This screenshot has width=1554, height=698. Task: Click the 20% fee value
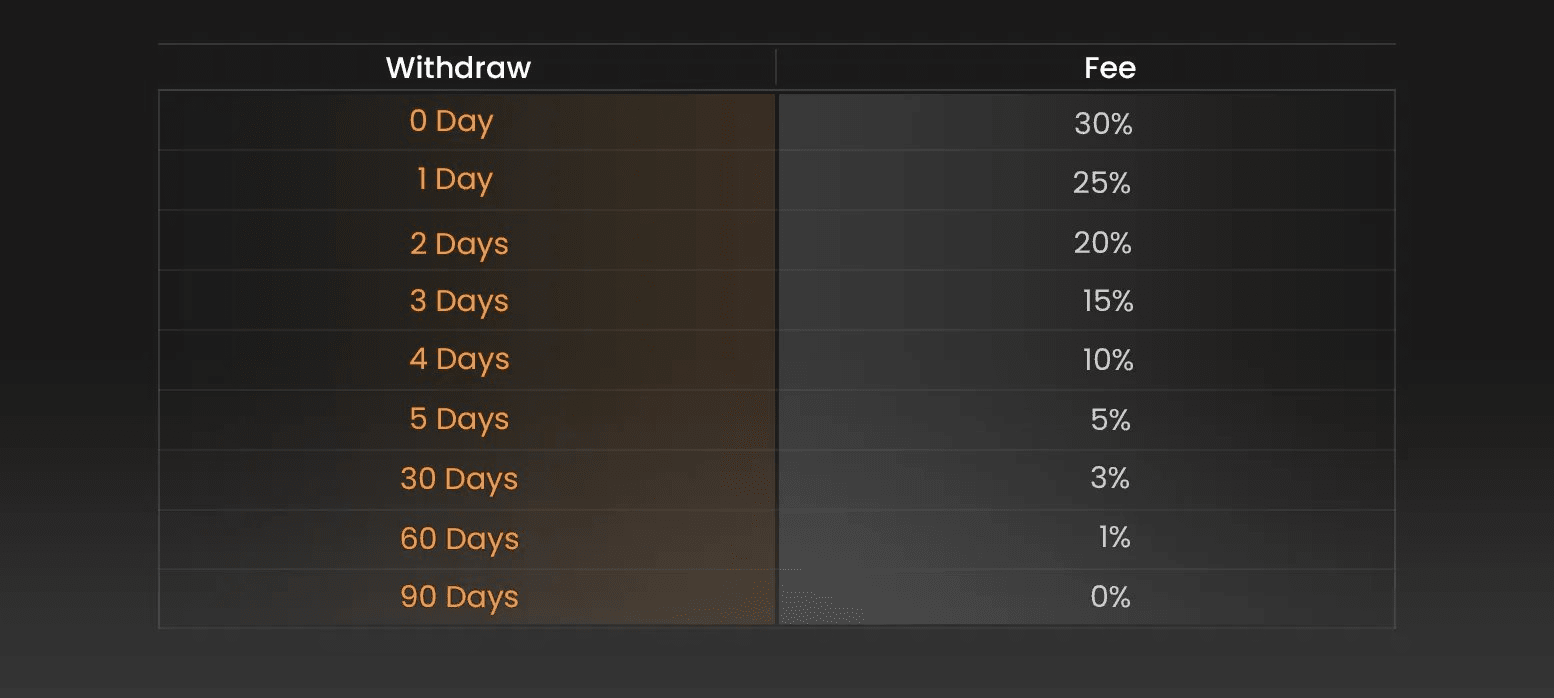coord(1103,243)
